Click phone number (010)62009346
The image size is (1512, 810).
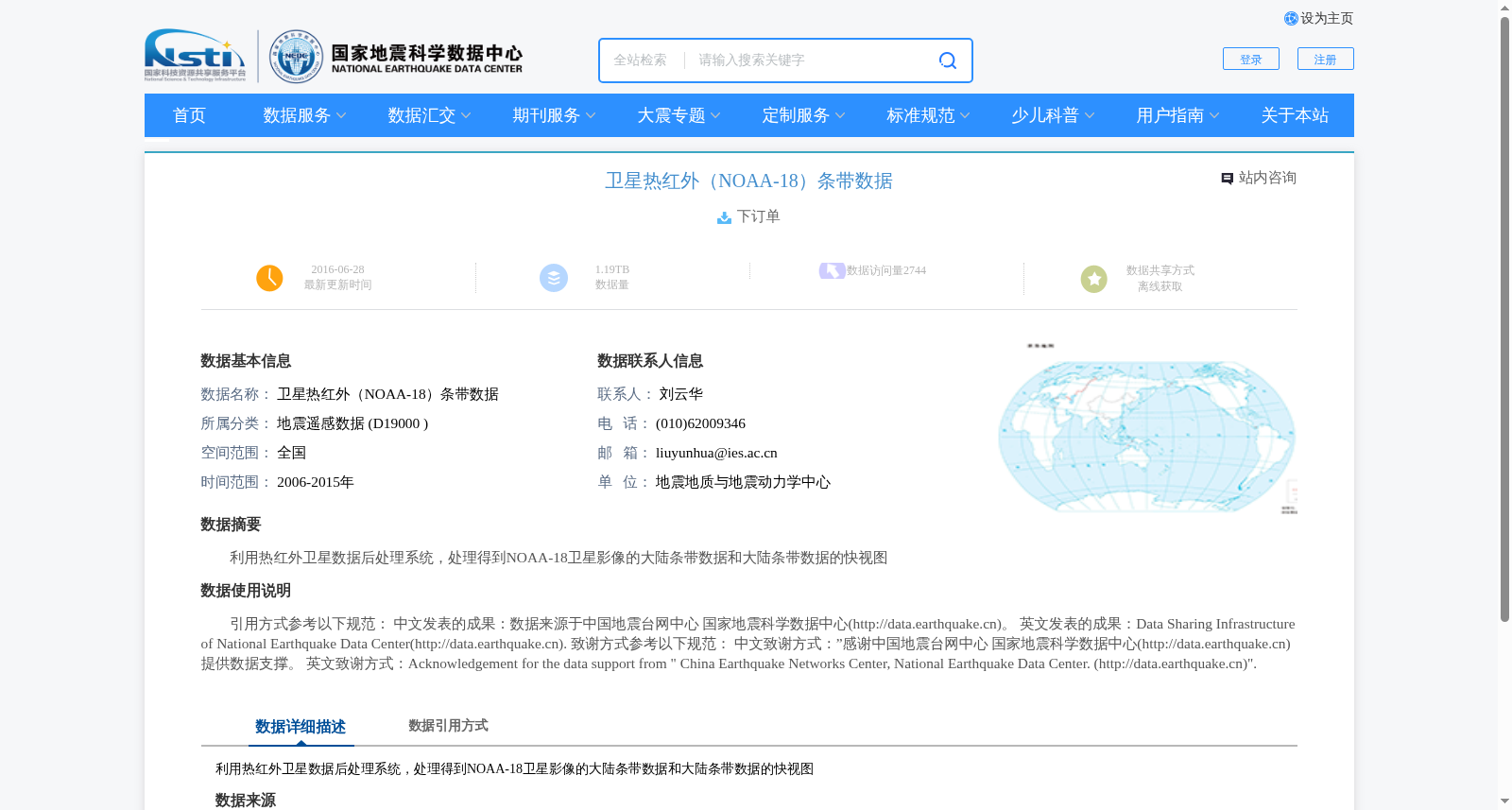[700, 423]
